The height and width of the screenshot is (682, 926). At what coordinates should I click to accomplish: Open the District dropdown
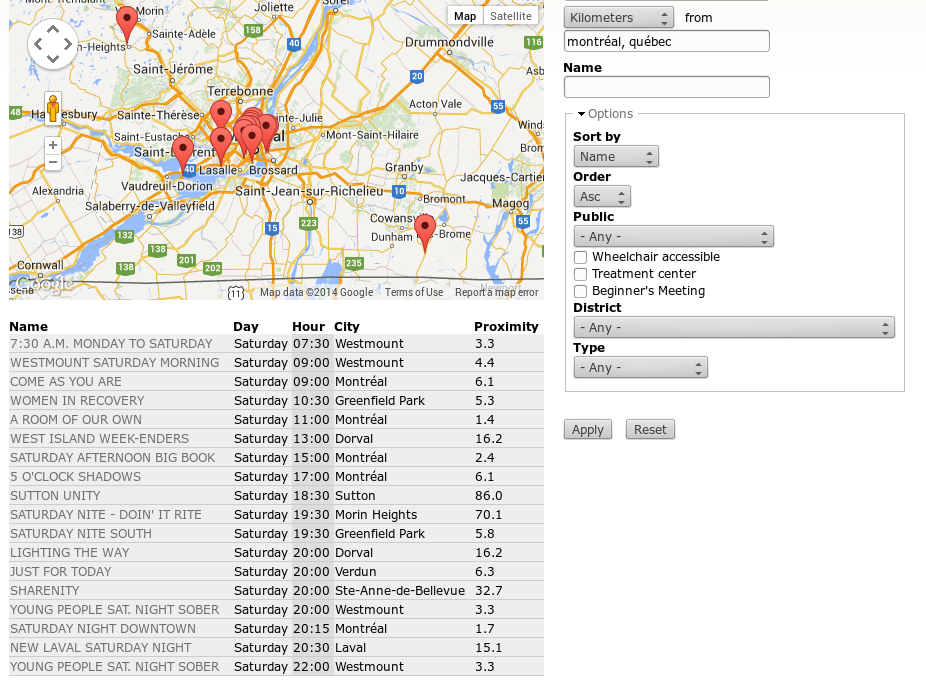(x=733, y=327)
